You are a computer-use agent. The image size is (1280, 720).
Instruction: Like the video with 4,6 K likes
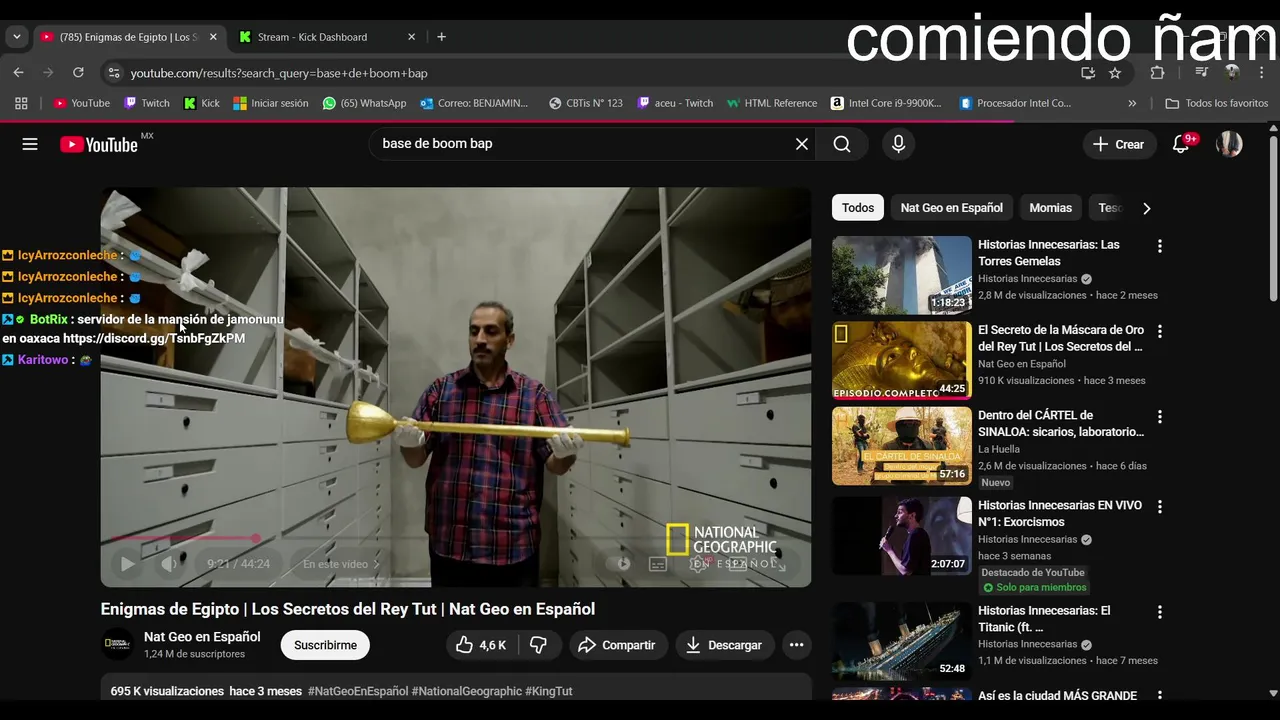pos(481,645)
